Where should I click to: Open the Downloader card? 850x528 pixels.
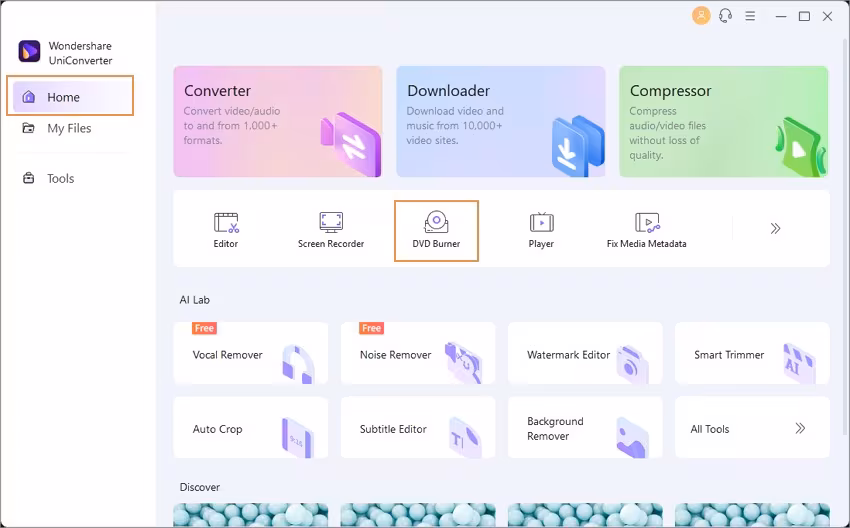(x=500, y=121)
